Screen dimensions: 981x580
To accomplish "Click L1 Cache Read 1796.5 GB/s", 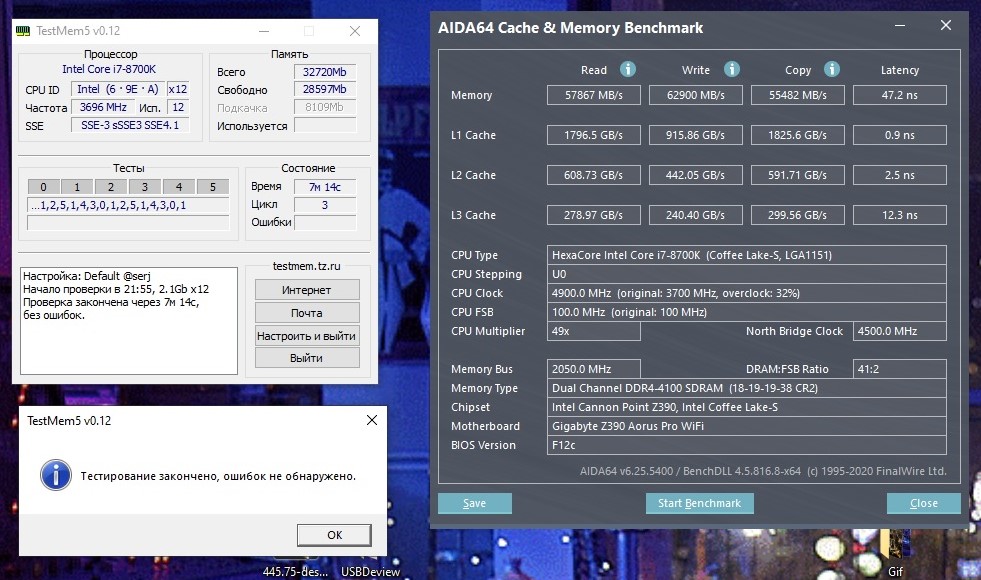I will click(x=594, y=135).
